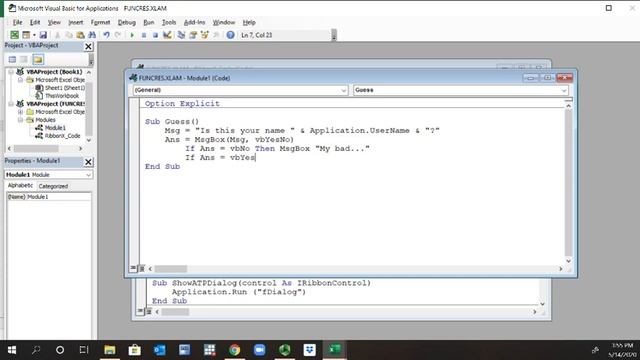Open the Tools menu

[169, 22]
